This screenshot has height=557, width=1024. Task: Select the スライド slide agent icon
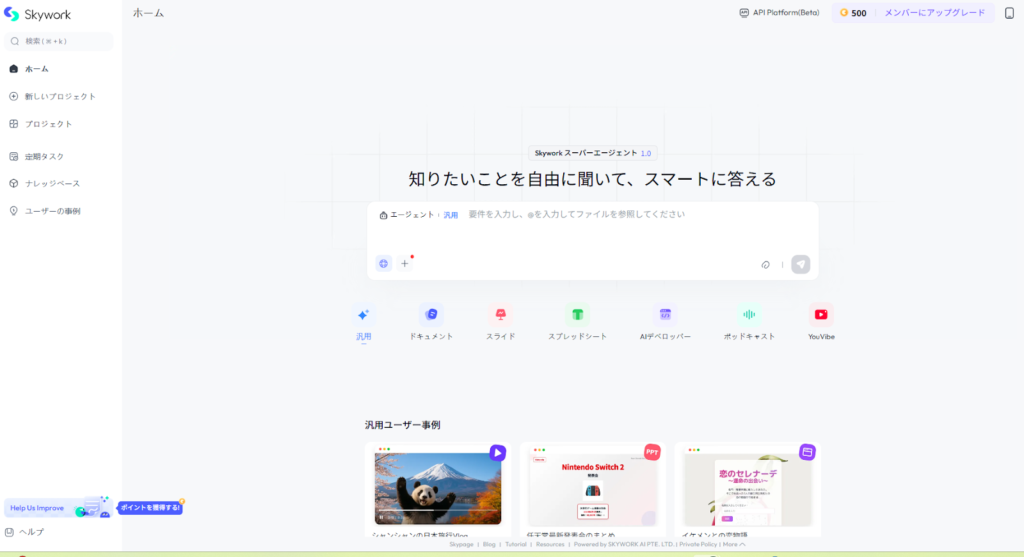[500, 315]
